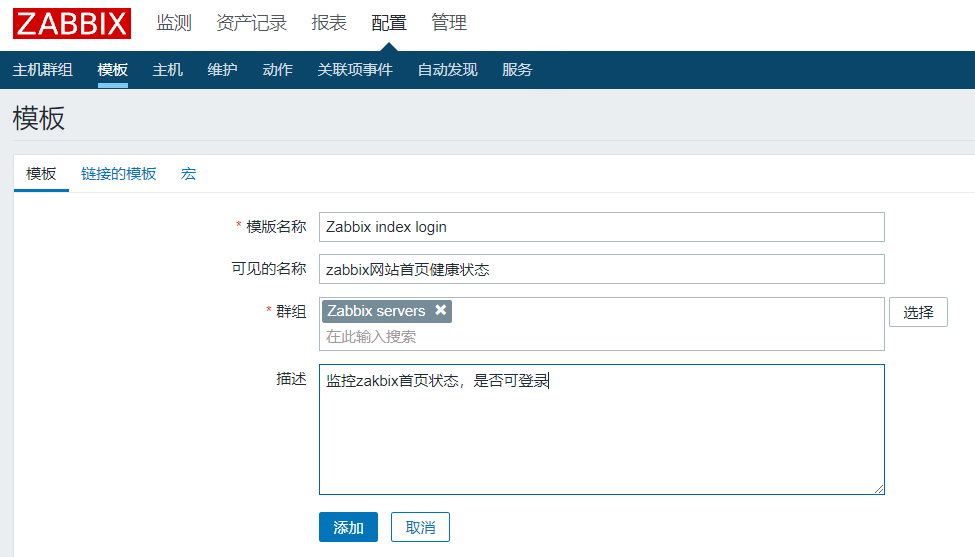Click the 选择 group button

point(918,312)
